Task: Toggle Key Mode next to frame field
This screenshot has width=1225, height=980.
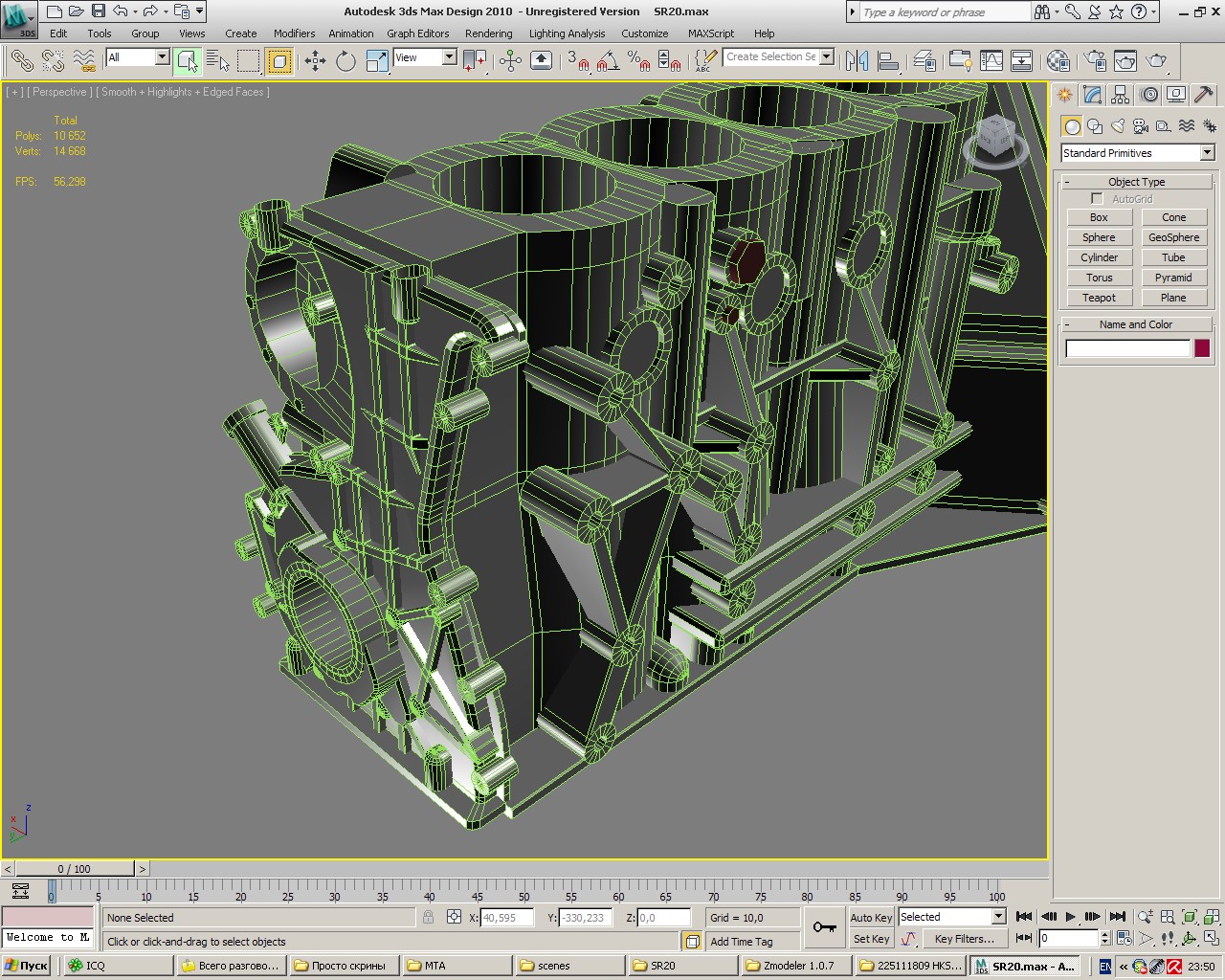Action: [1024, 939]
